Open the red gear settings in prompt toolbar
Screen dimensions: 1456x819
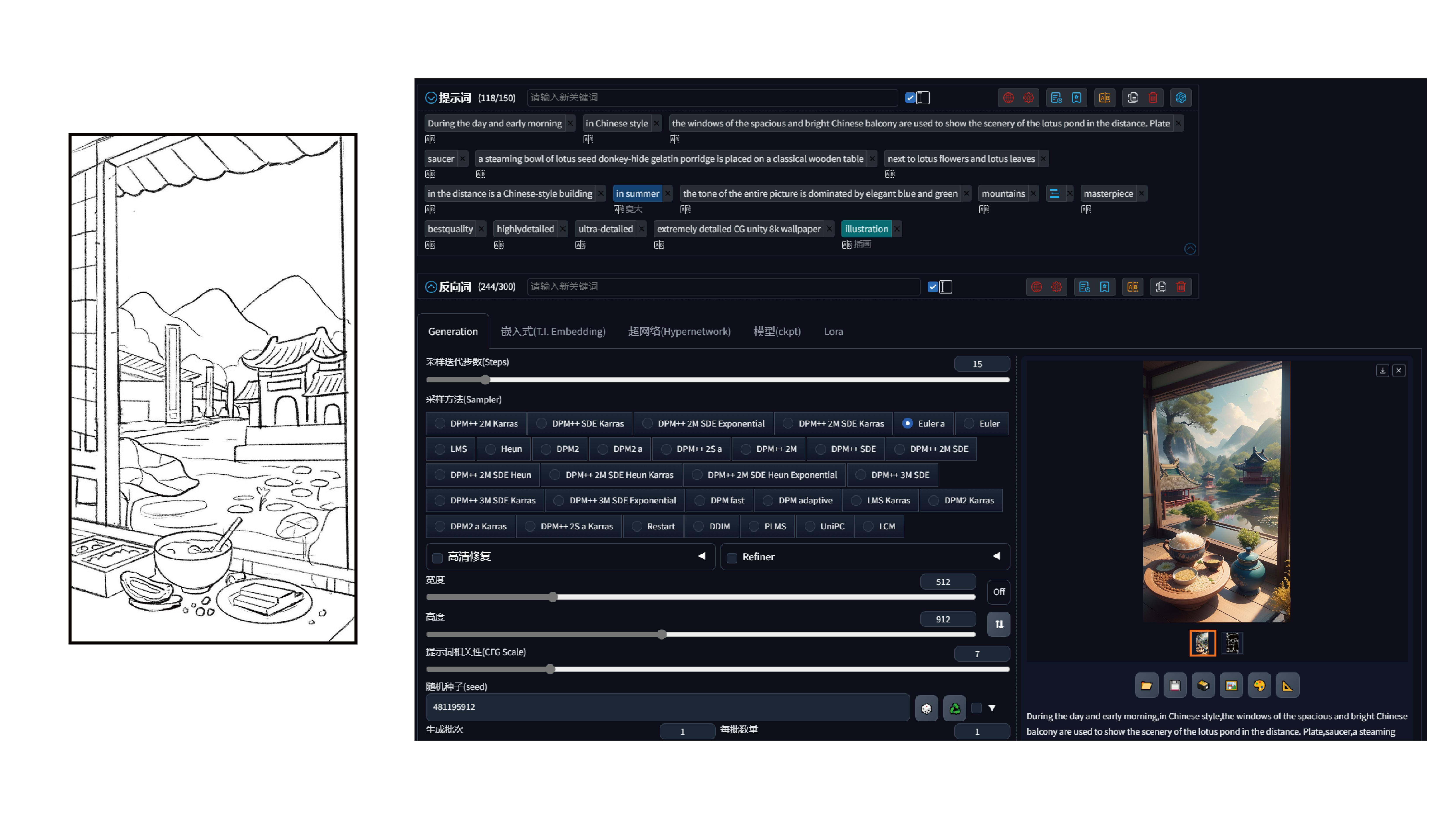[1028, 98]
